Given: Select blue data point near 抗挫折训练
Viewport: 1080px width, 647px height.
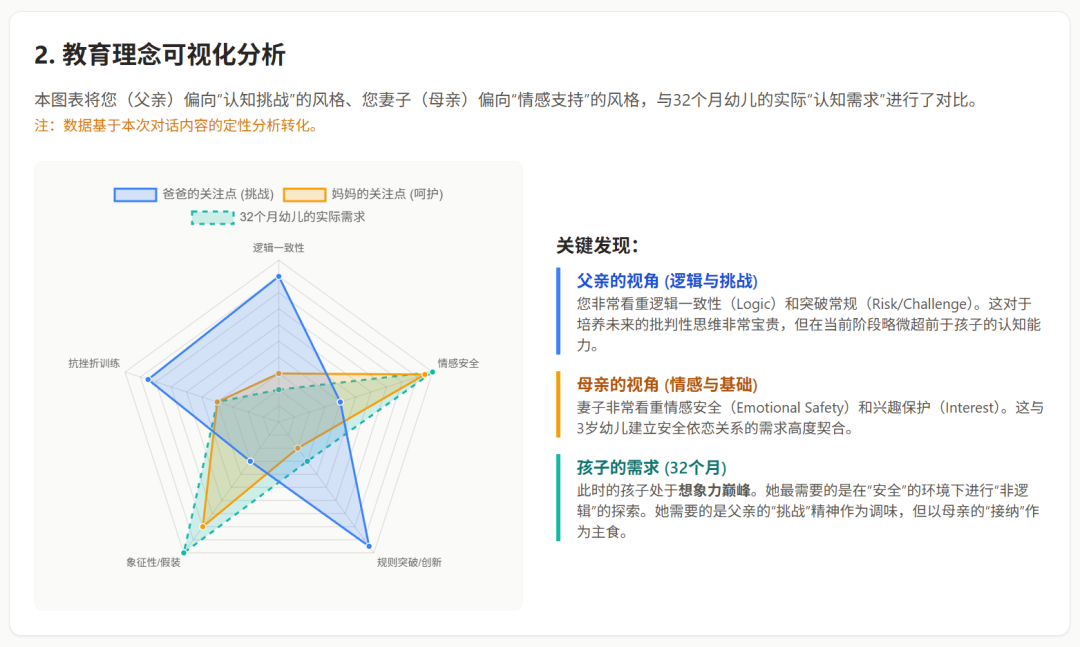Looking at the screenshot, I should click(148, 379).
